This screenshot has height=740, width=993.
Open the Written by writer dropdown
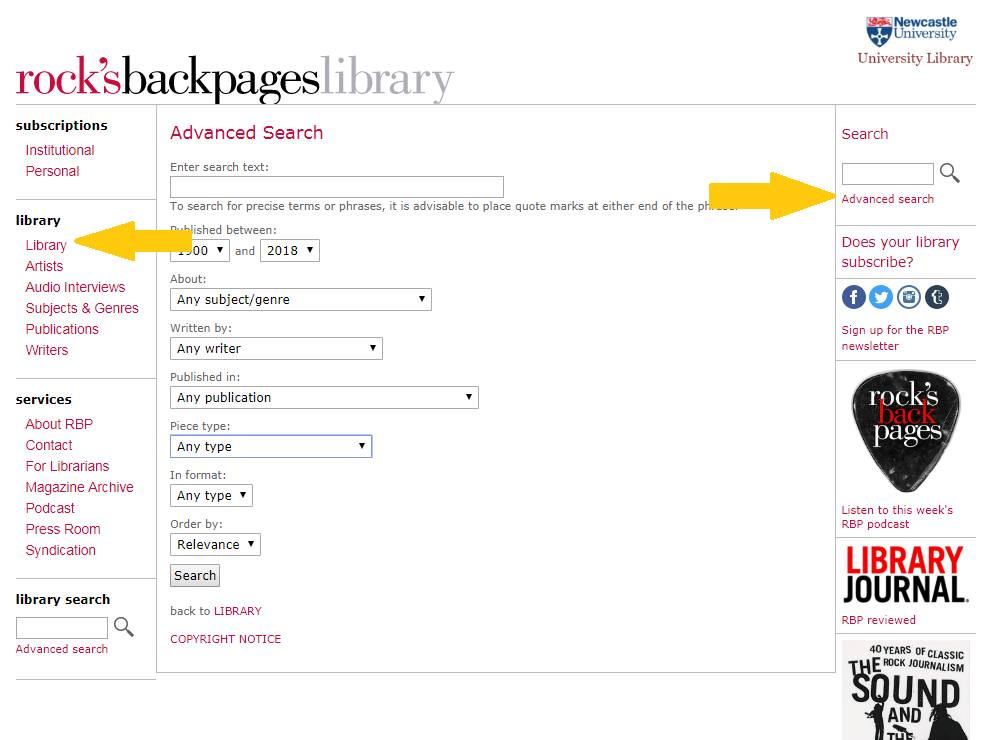(276, 348)
